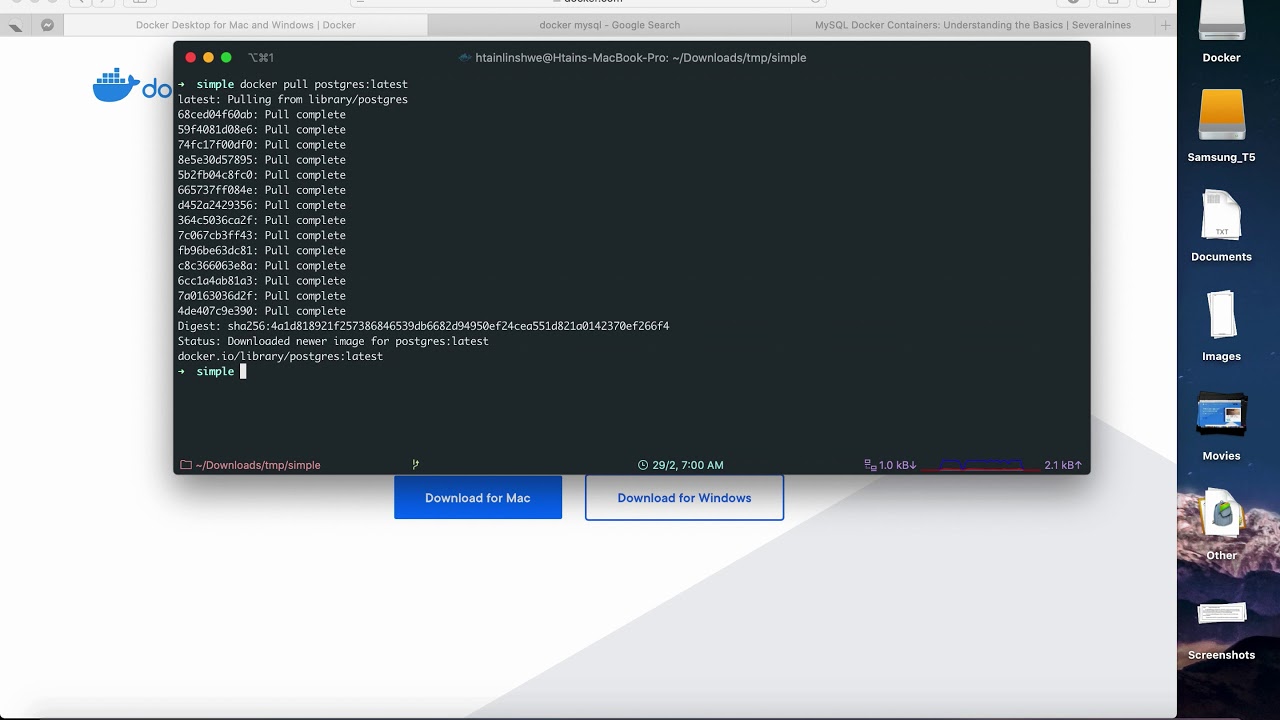The width and height of the screenshot is (1280, 720).
Task: Click the ⌥⌘1 session label in terminal title bar
Action: coord(261,57)
